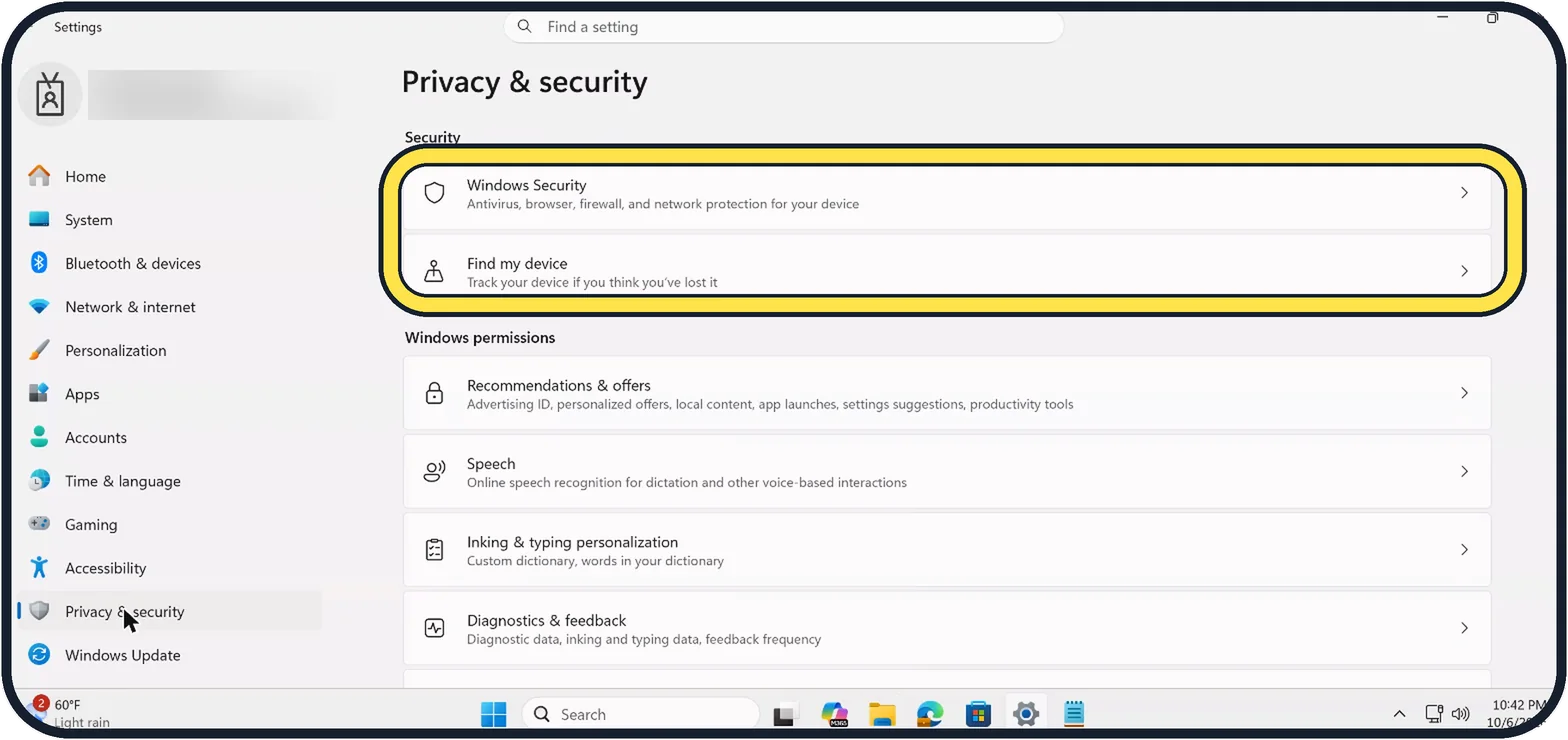Click the Bluetooth & devices icon

39,263
